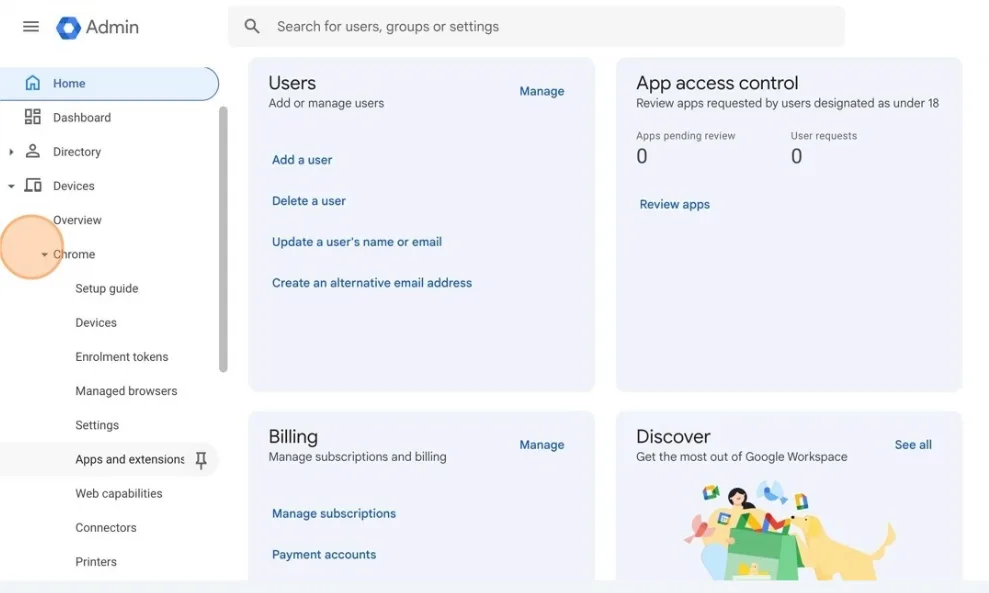Pin the Apps and extensions item
Image resolution: width=989 pixels, height=593 pixels.
click(x=201, y=460)
